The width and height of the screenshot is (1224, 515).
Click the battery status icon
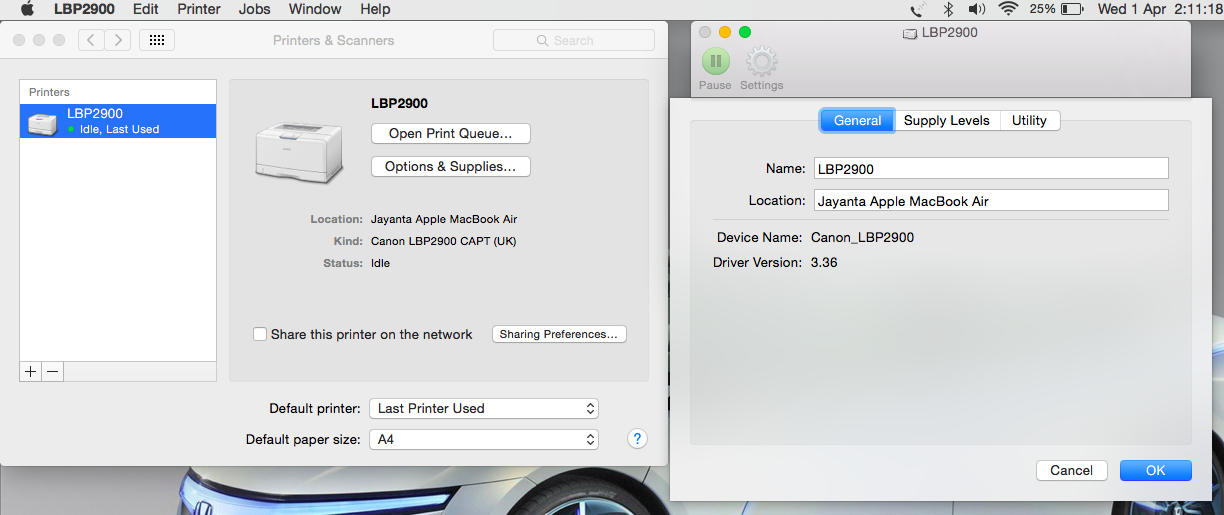(1072, 9)
